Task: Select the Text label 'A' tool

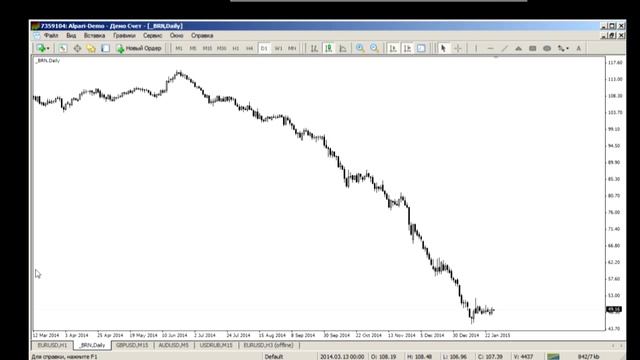Action: coord(578,48)
